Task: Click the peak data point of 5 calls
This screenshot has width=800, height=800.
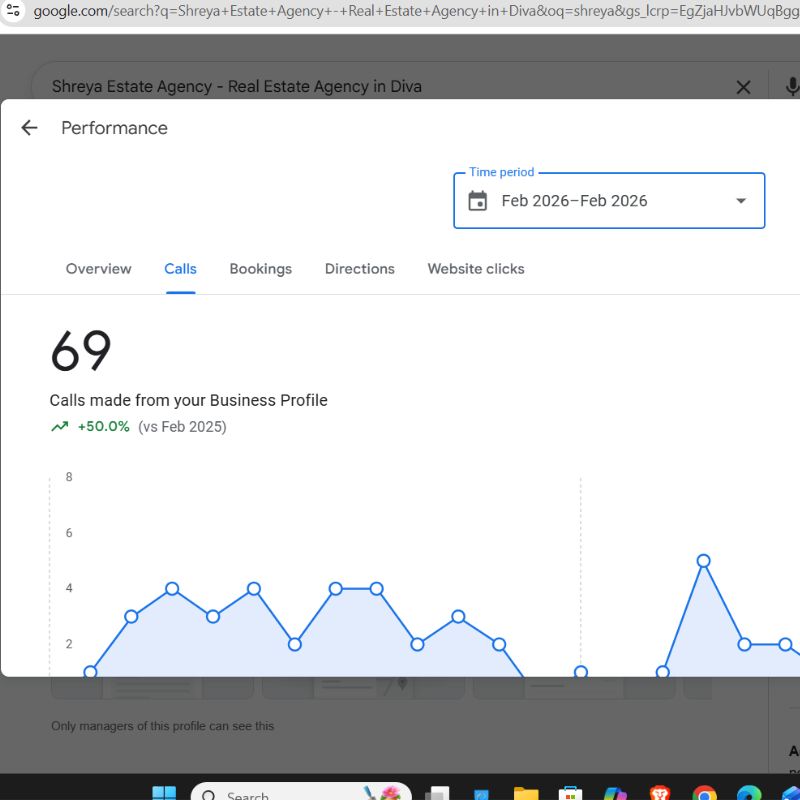Action: pyautogui.click(x=703, y=561)
